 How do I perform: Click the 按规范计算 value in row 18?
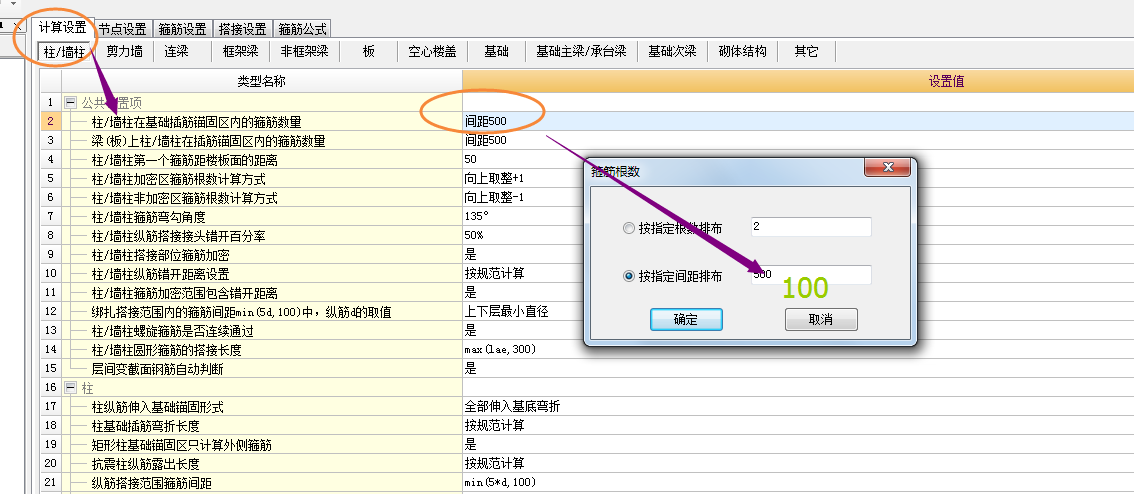(494, 425)
